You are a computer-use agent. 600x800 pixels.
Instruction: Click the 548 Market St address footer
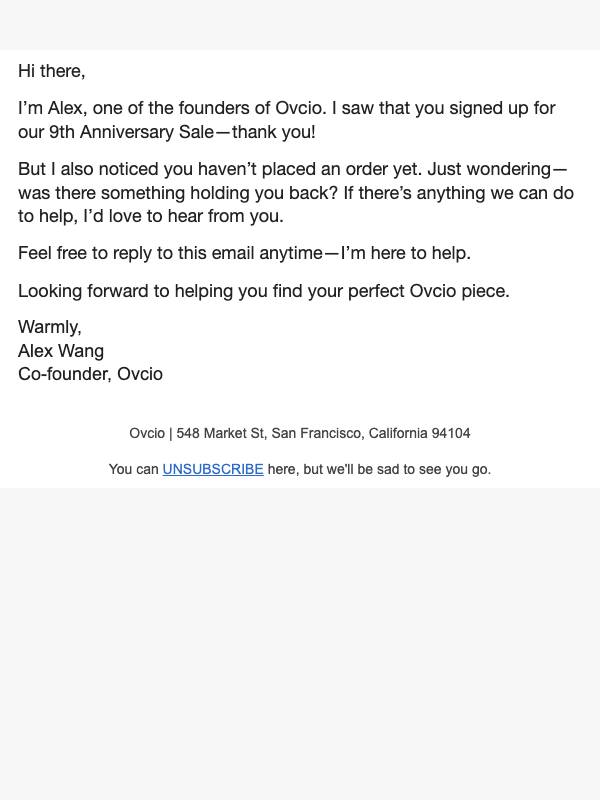pyautogui.click(x=299, y=433)
